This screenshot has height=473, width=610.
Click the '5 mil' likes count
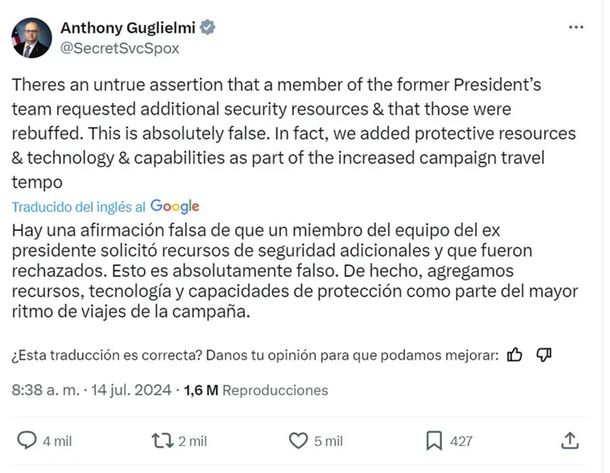(x=328, y=440)
